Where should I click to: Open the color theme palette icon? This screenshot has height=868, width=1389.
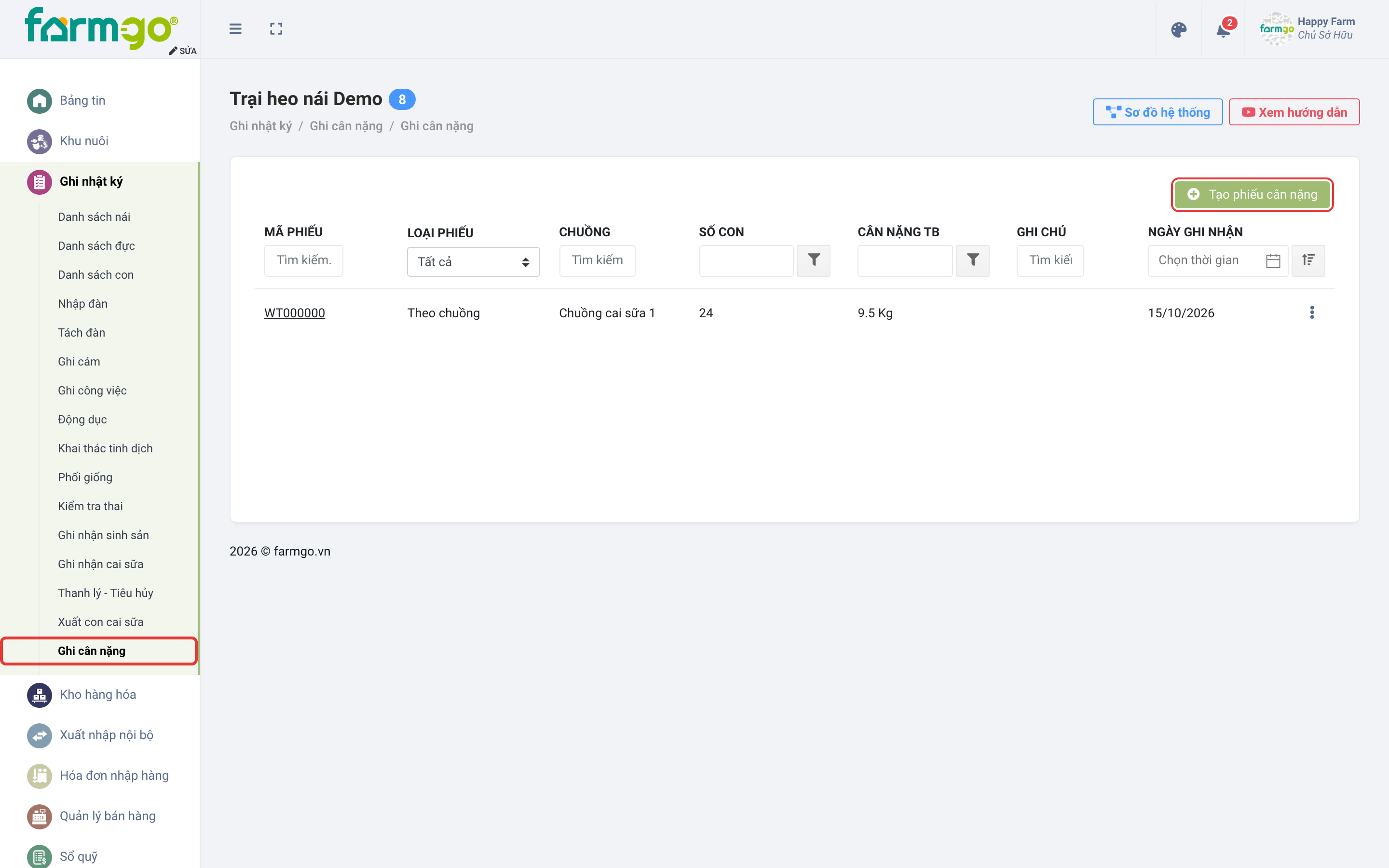(x=1178, y=29)
